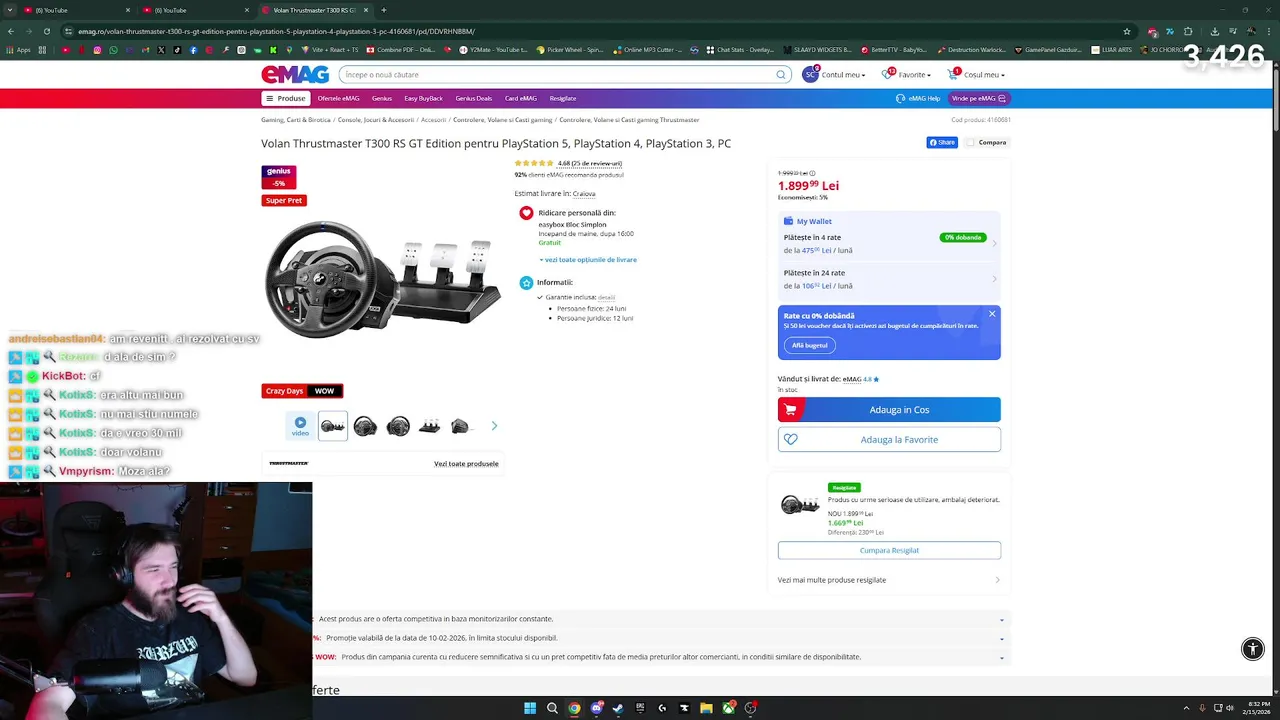The height and width of the screenshot is (720, 1280).
Task: Expand the Plateste in 24 rate option
Action: click(889, 279)
